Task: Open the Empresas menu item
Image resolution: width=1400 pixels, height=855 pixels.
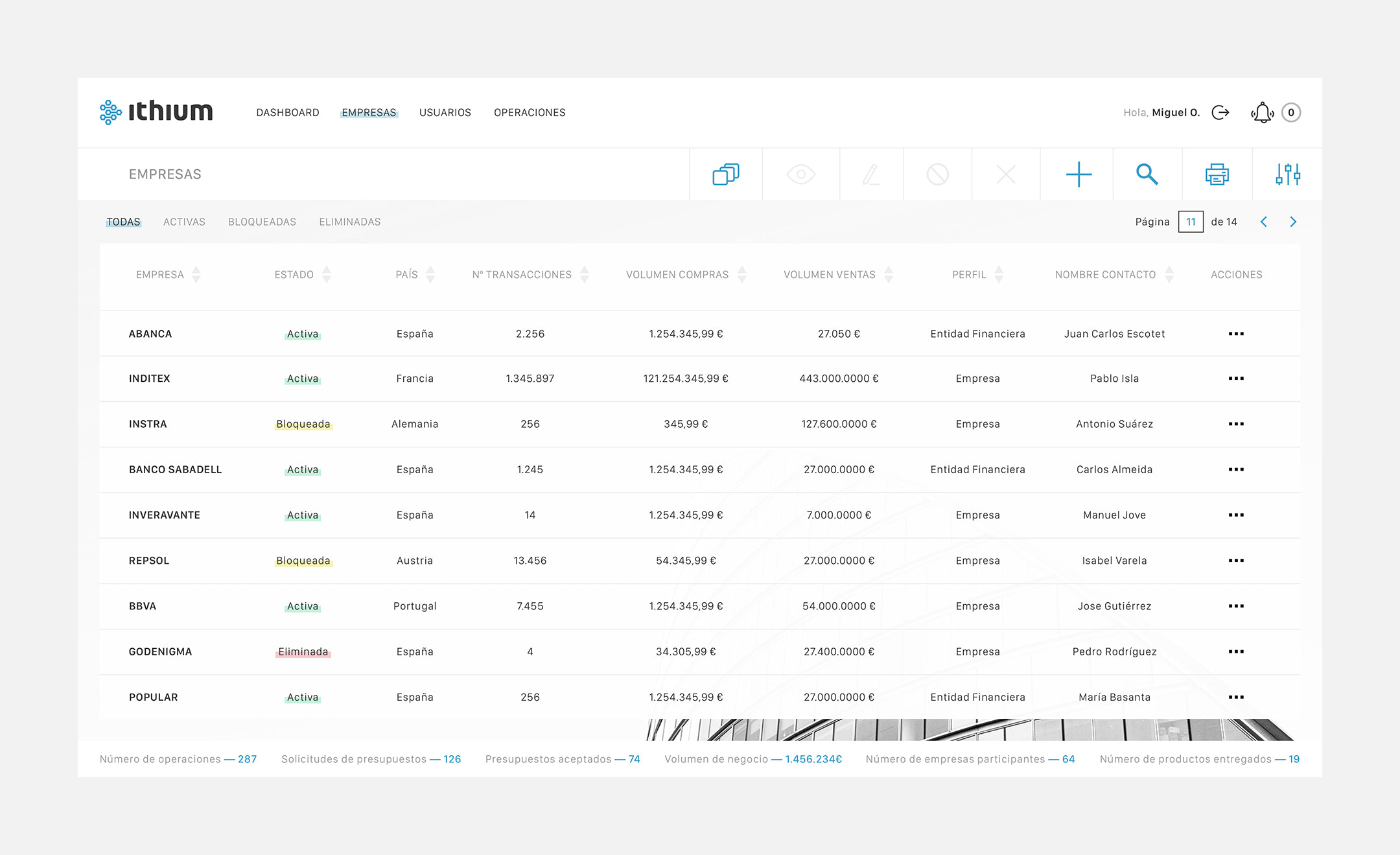Action: pyautogui.click(x=369, y=113)
